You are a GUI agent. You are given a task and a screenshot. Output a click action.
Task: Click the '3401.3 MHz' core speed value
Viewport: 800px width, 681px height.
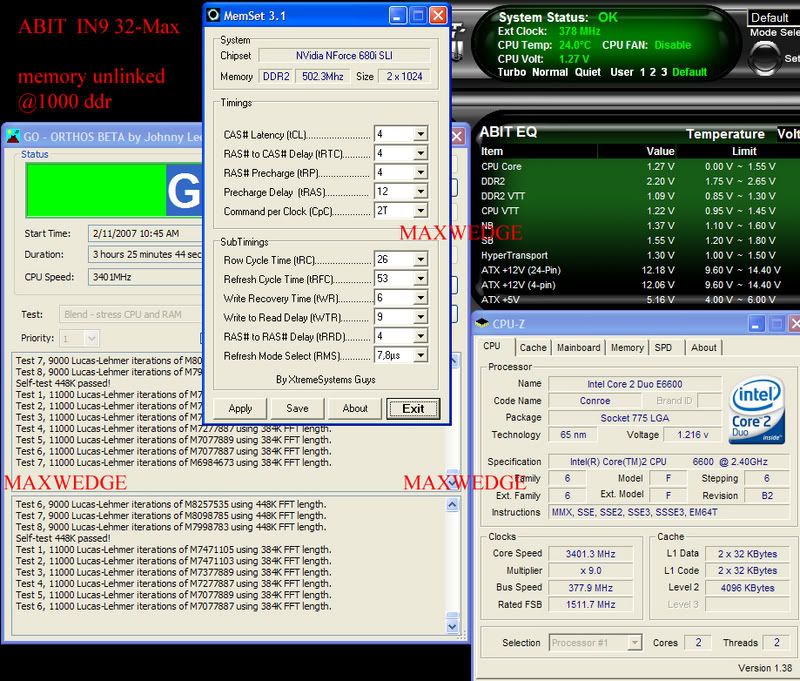pos(590,554)
